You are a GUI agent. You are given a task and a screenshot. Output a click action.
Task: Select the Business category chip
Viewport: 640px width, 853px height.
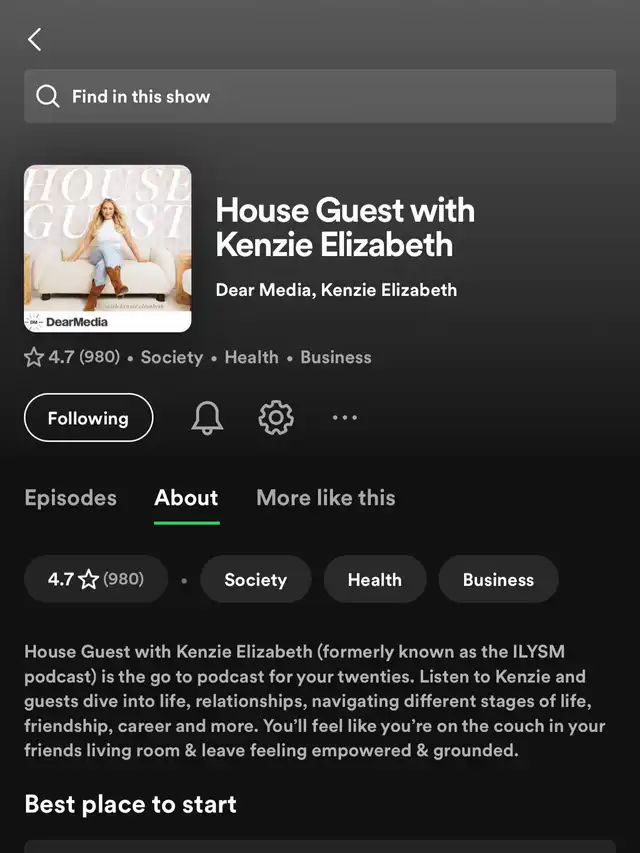499,579
